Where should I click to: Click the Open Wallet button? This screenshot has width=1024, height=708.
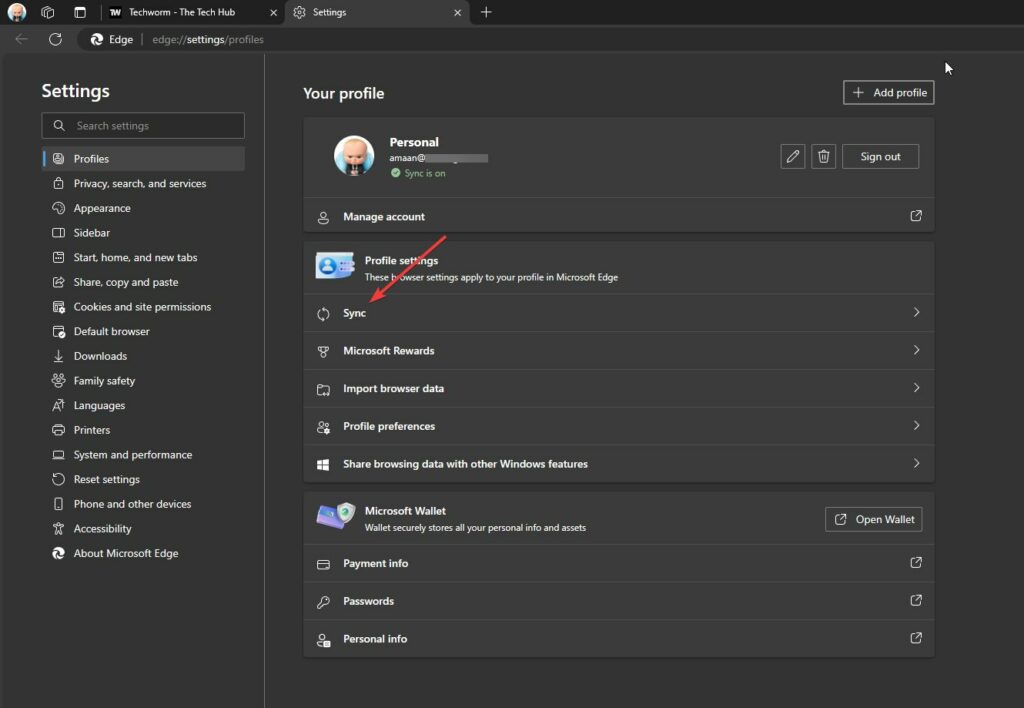pos(873,519)
